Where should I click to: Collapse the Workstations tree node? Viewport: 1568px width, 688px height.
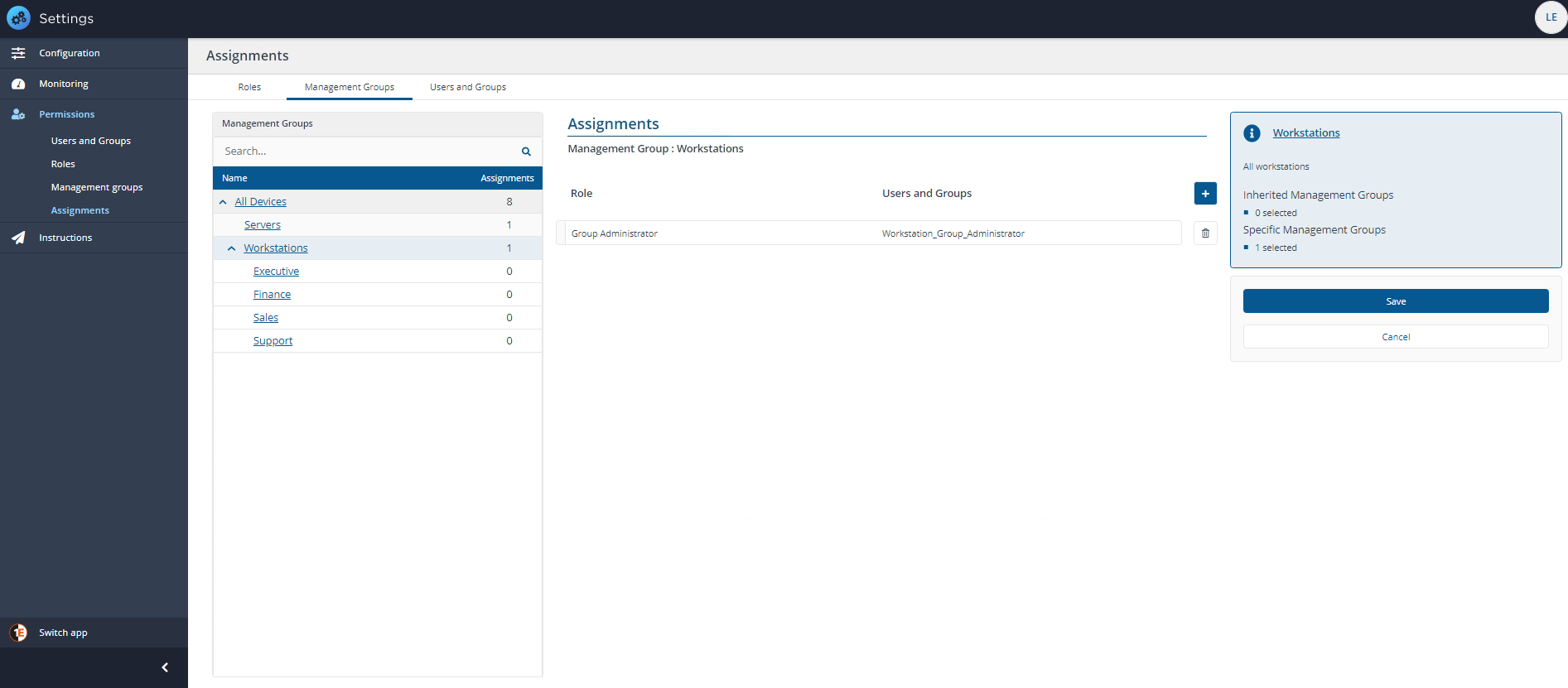point(232,248)
